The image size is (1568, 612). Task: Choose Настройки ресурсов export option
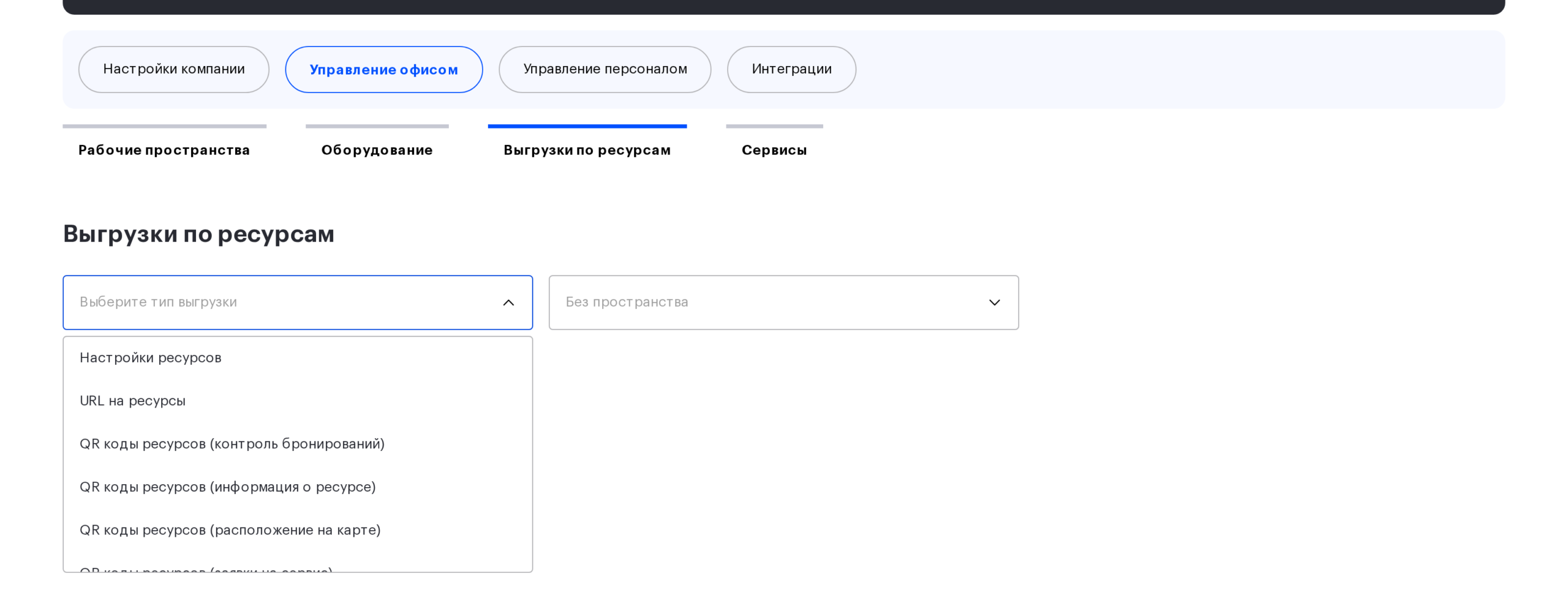(298, 357)
